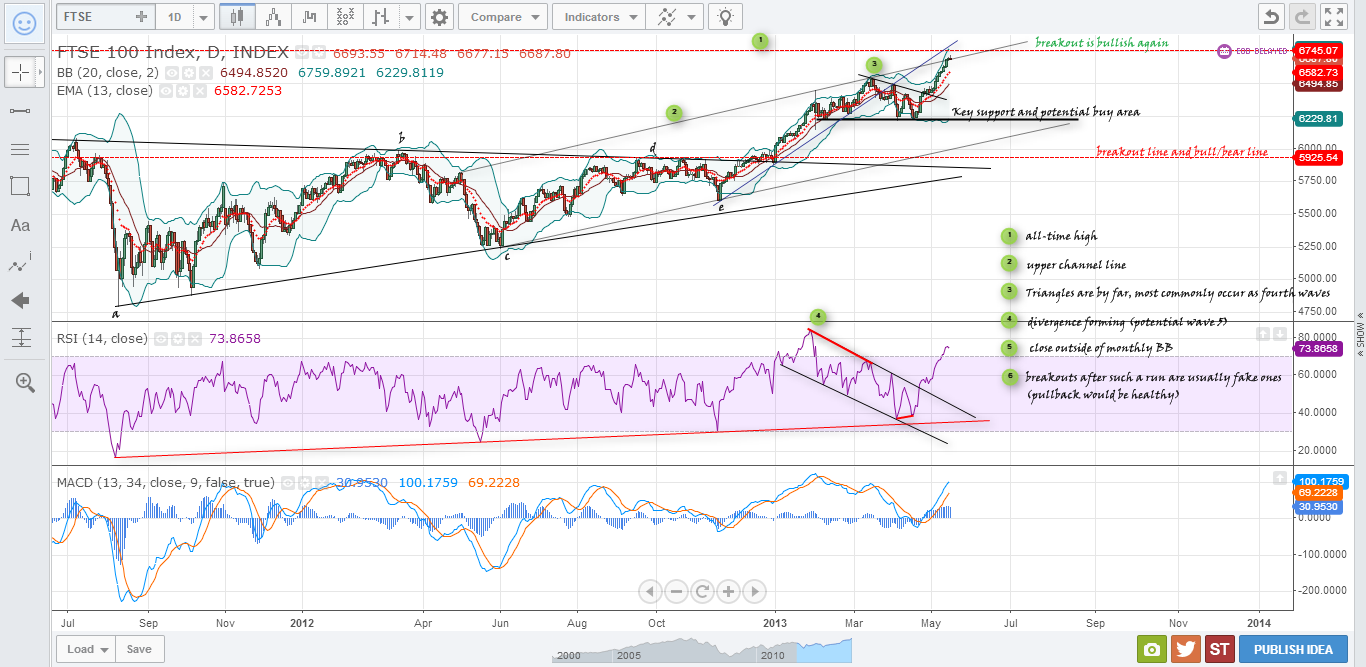
Task: Move RSI pane down
Action: pyautogui.click(x=1280, y=333)
